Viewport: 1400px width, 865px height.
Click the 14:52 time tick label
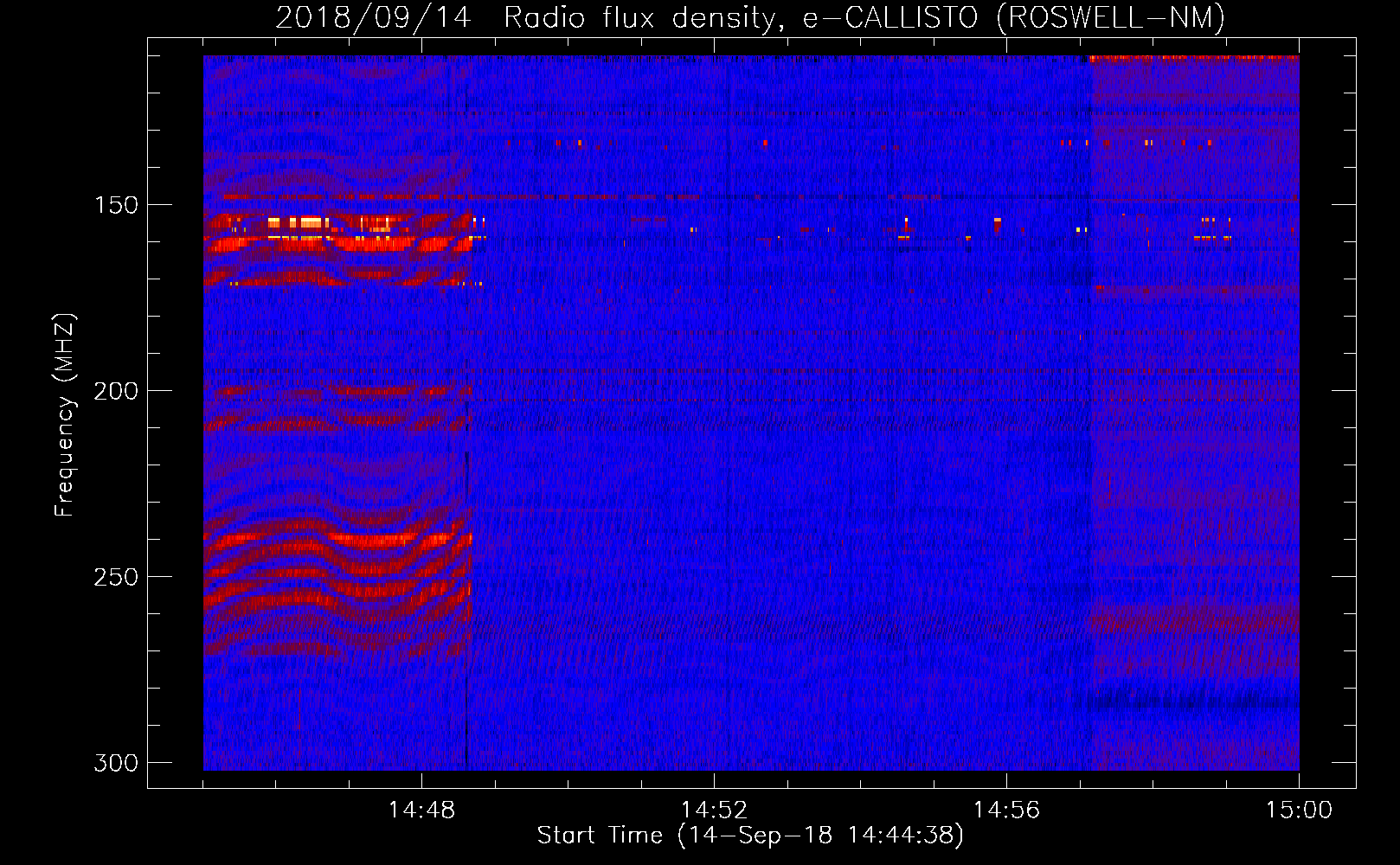714,811
